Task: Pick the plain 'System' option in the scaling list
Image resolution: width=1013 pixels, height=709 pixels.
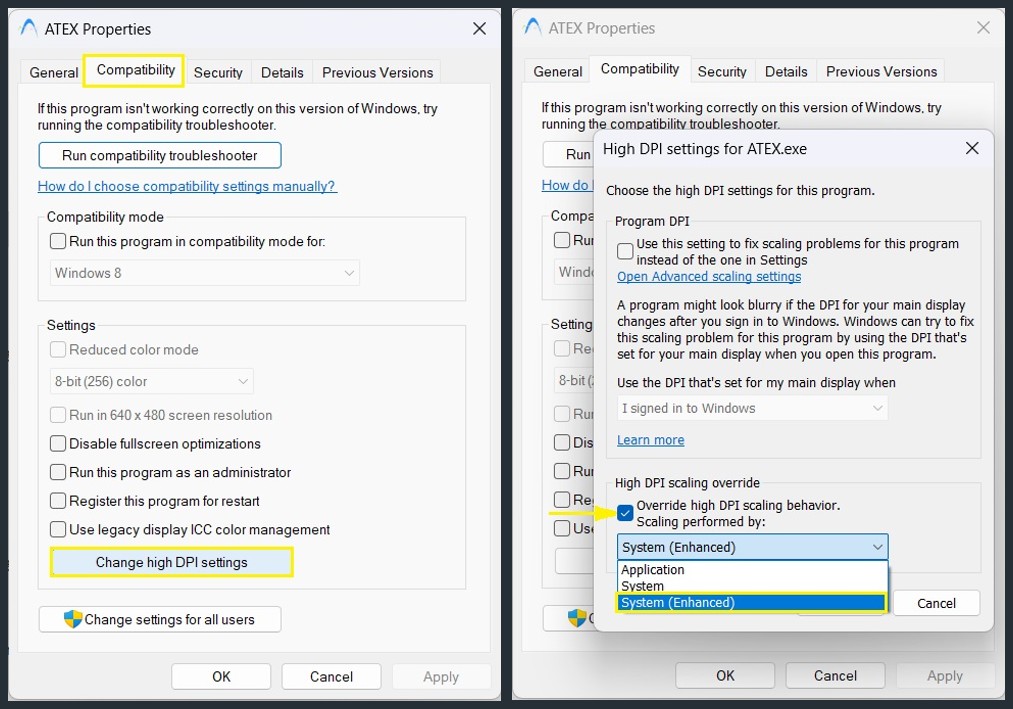Action: (x=752, y=586)
